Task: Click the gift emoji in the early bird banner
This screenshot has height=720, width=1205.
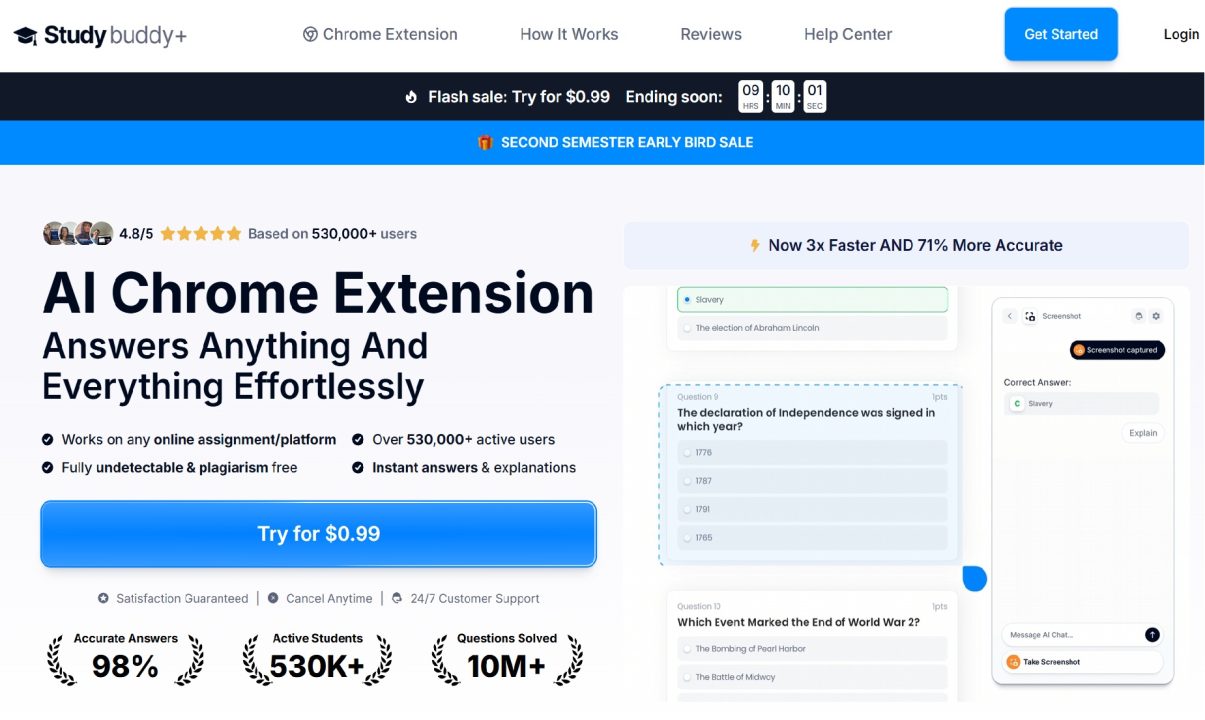Action: tap(485, 142)
